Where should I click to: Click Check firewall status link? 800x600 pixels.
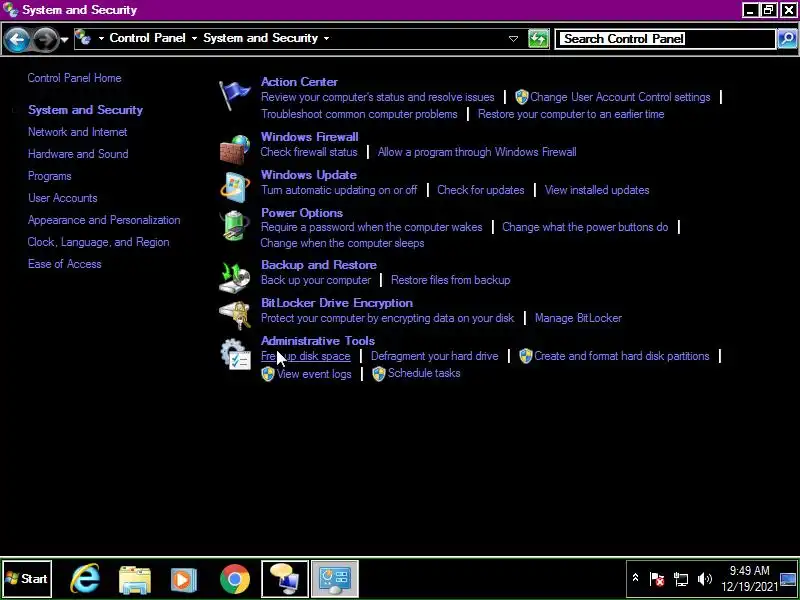309,152
